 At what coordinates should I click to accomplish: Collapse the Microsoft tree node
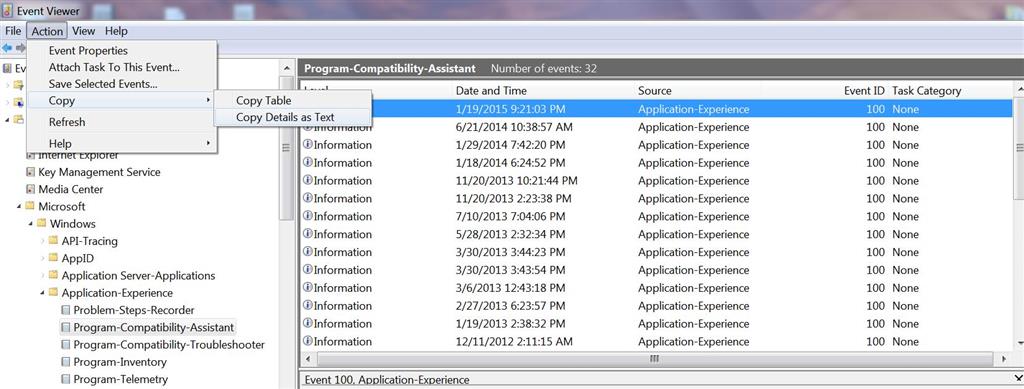coord(20,207)
